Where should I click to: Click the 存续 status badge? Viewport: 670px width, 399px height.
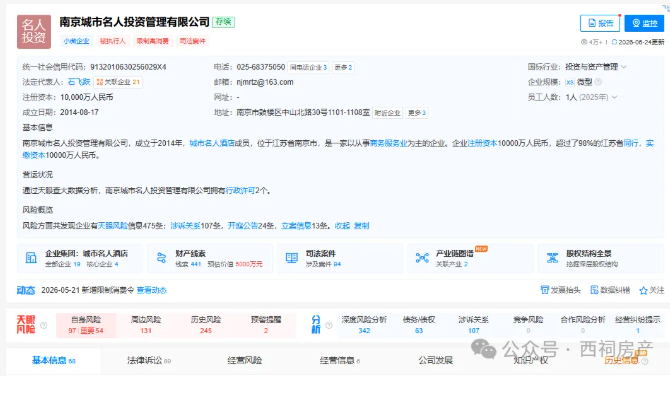pyautogui.click(x=223, y=22)
